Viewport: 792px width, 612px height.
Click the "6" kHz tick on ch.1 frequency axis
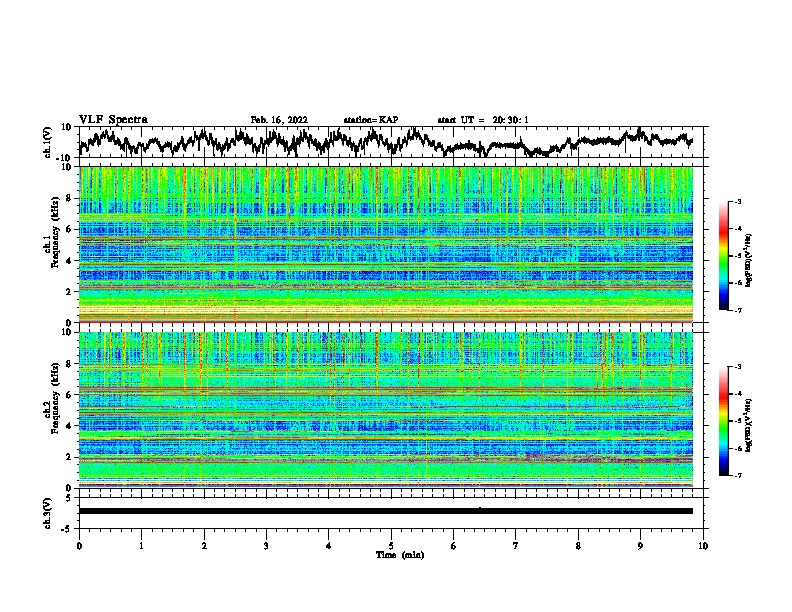pyautogui.click(x=70, y=229)
